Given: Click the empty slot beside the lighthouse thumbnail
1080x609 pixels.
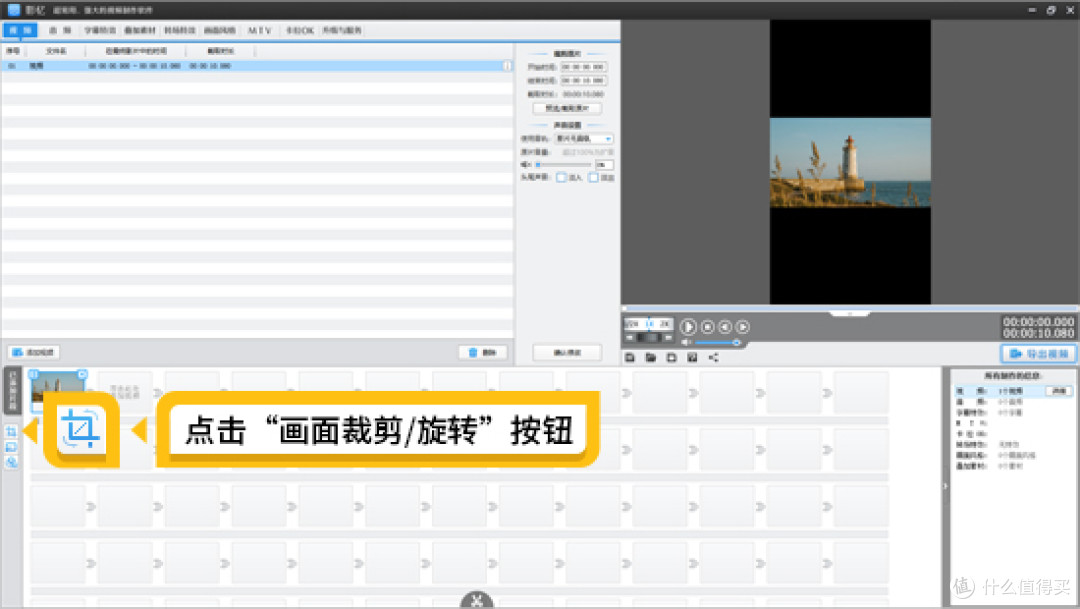Looking at the screenshot, I should pyautogui.click(x=124, y=391).
